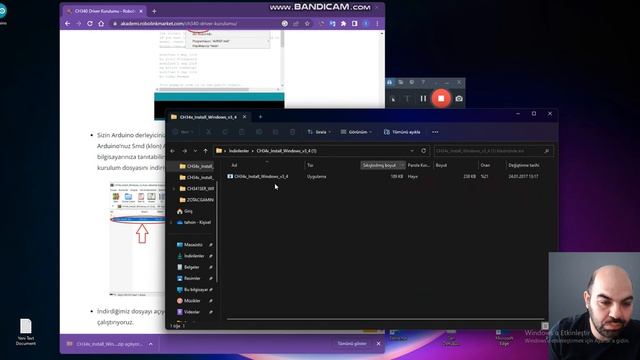Sort by the Oran column header
The height and width of the screenshot is (360, 640).
point(491,165)
